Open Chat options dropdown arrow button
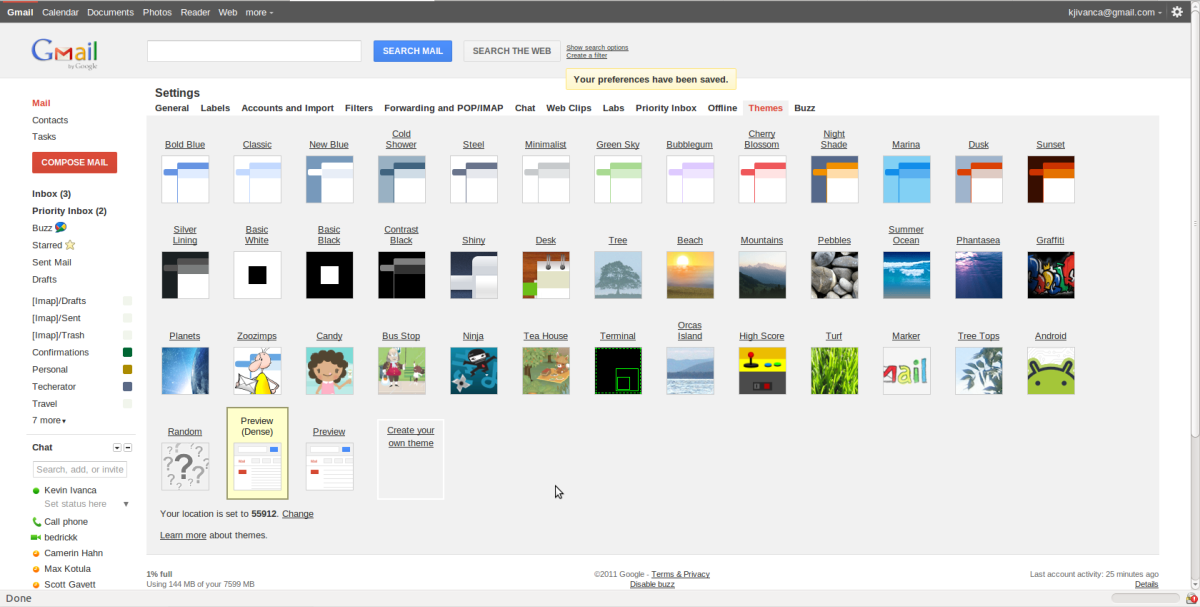Viewport: 1200px width, 607px height. click(117, 448)
